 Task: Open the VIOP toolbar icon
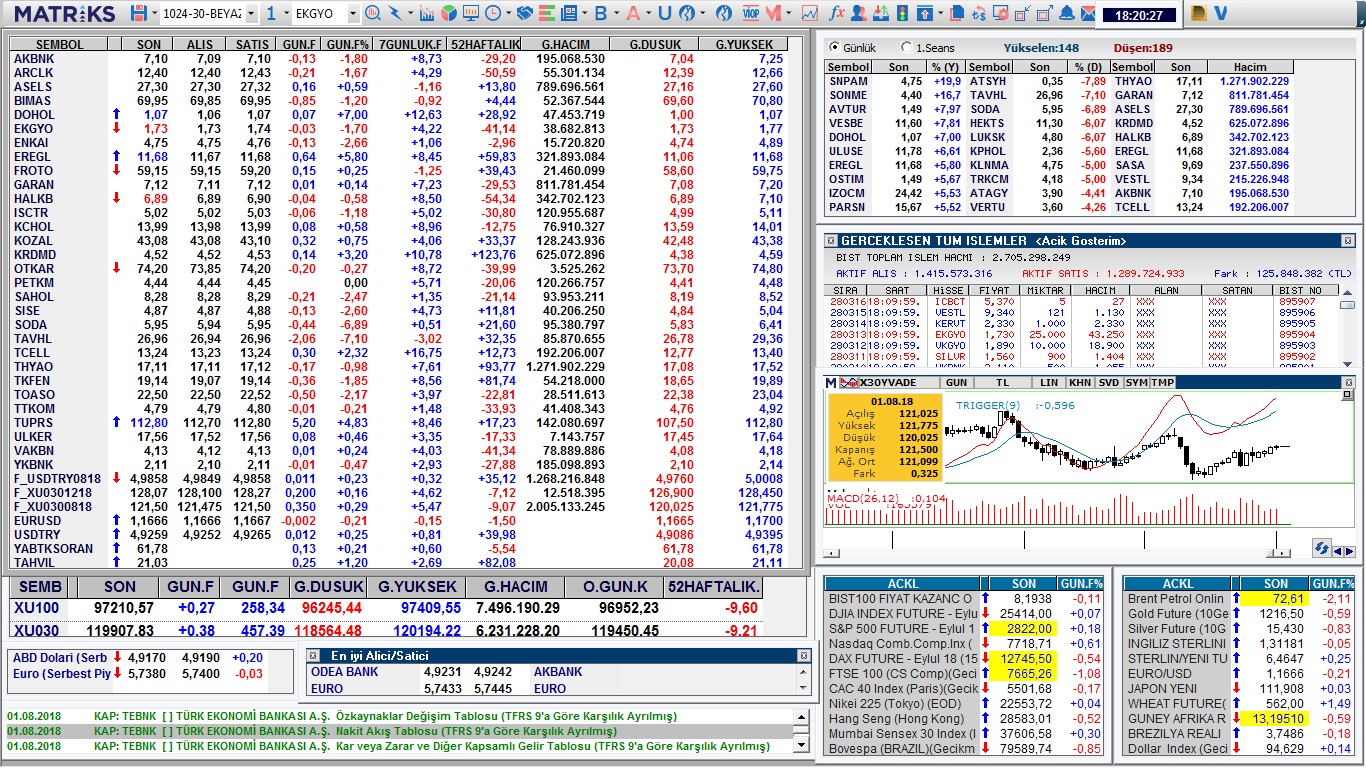[750, 14]
